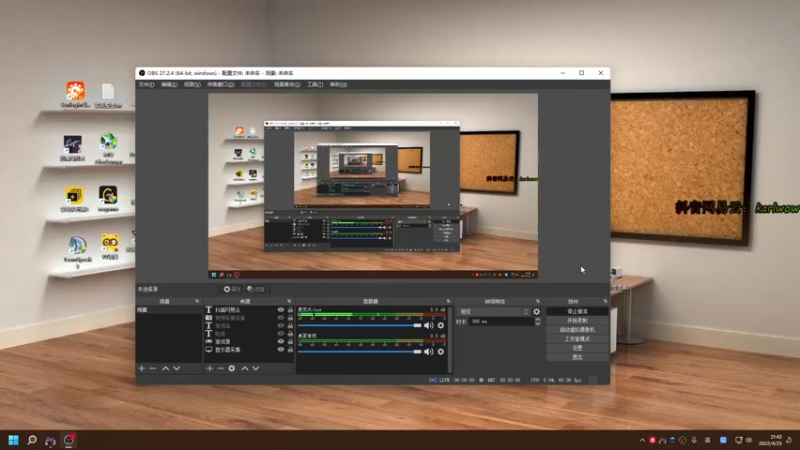Pop out the Audio Mixer (混音器) dock
Viewport: 800px width, 450px height.
(448, 302)
